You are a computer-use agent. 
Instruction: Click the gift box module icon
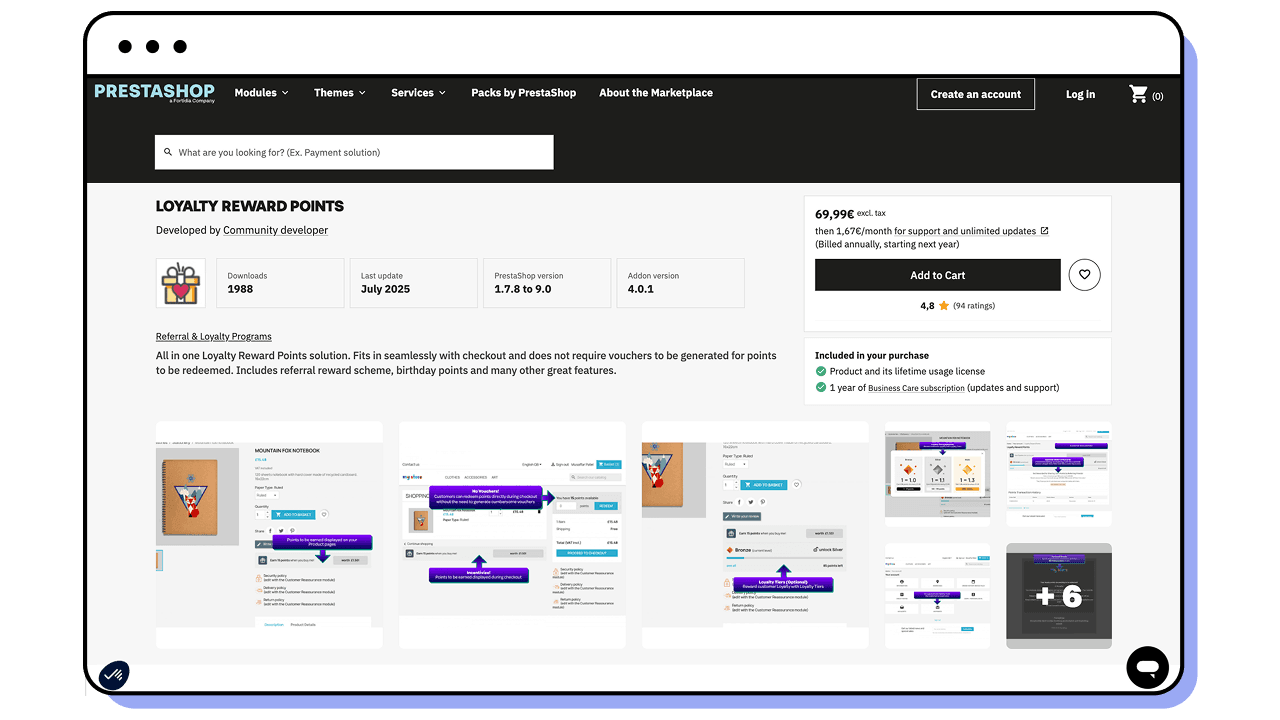[180, 283]
